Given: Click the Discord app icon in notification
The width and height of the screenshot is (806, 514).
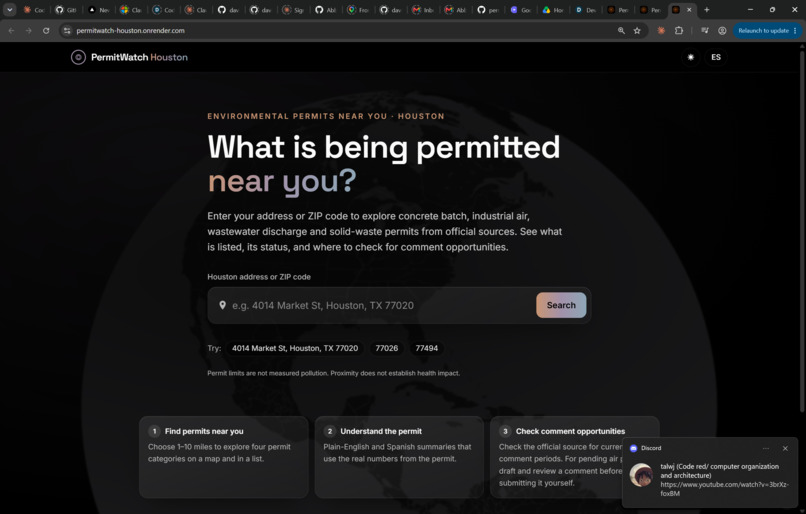Looking at the screenshot, I should point(633,448).
